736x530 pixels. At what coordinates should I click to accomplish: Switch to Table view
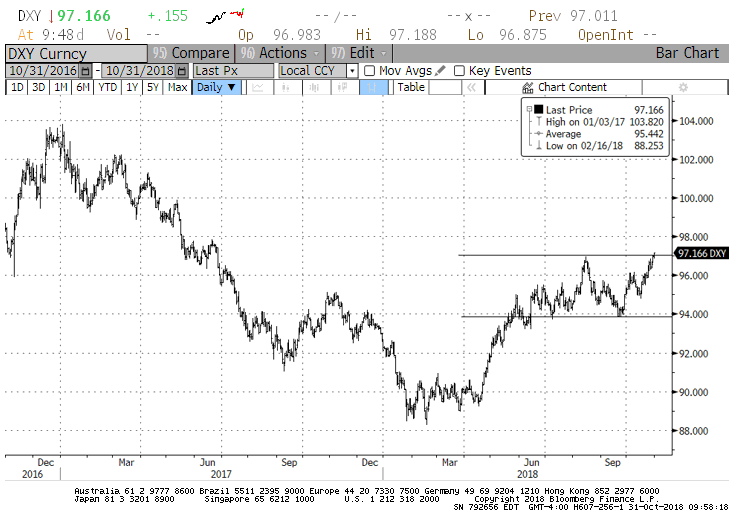point(411,87)
